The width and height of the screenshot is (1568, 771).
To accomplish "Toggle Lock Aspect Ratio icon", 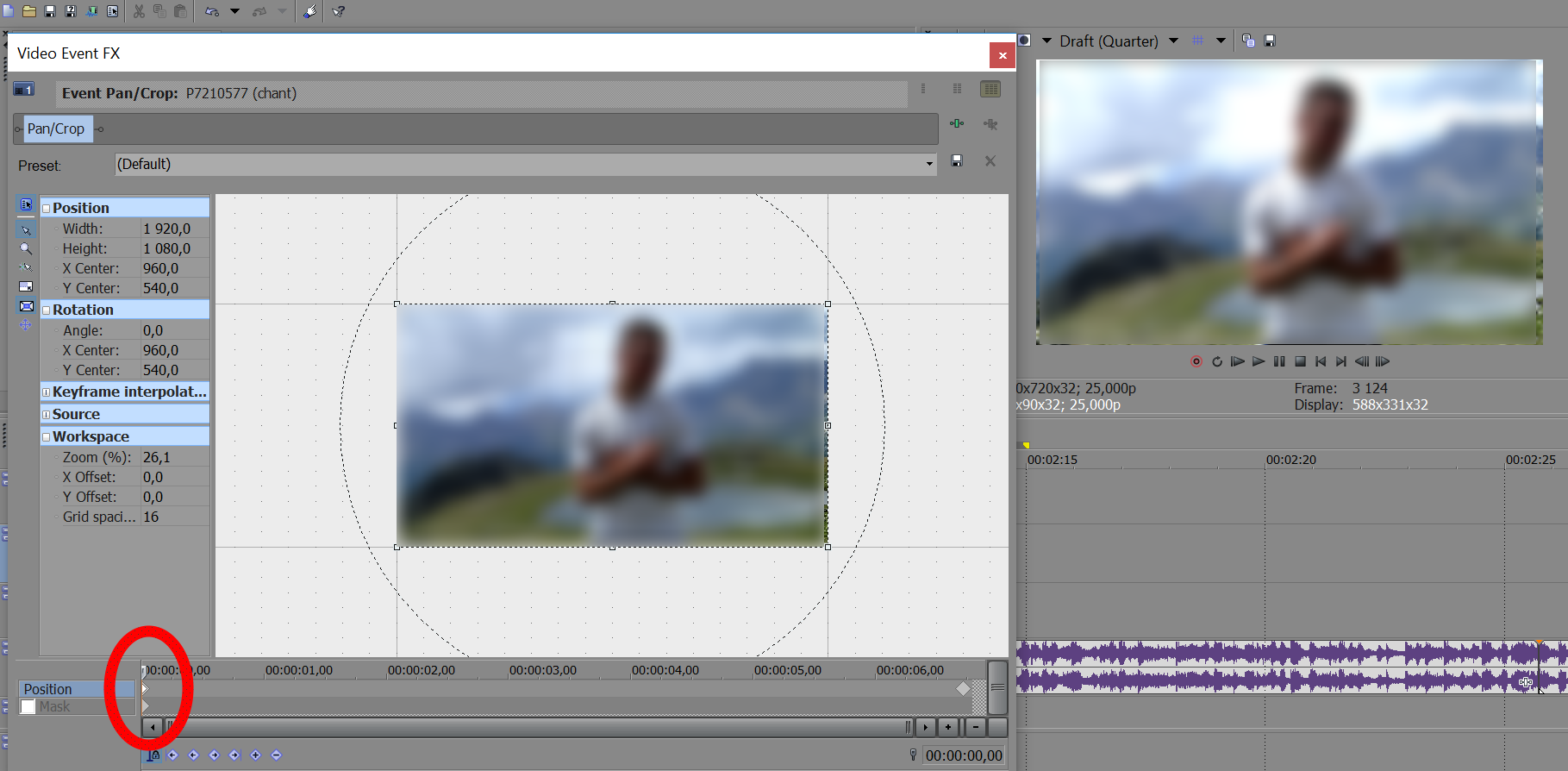I will [26, 286].
